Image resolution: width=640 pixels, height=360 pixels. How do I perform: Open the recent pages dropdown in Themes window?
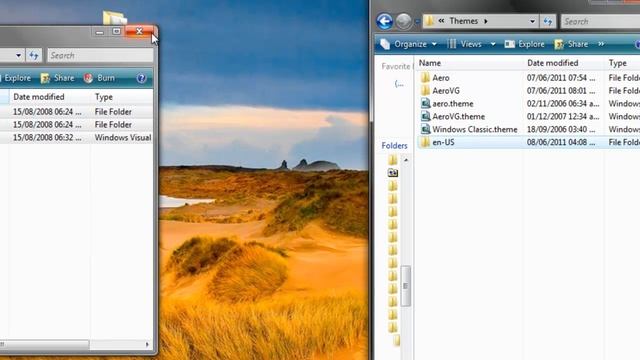(x=417, y=22)
